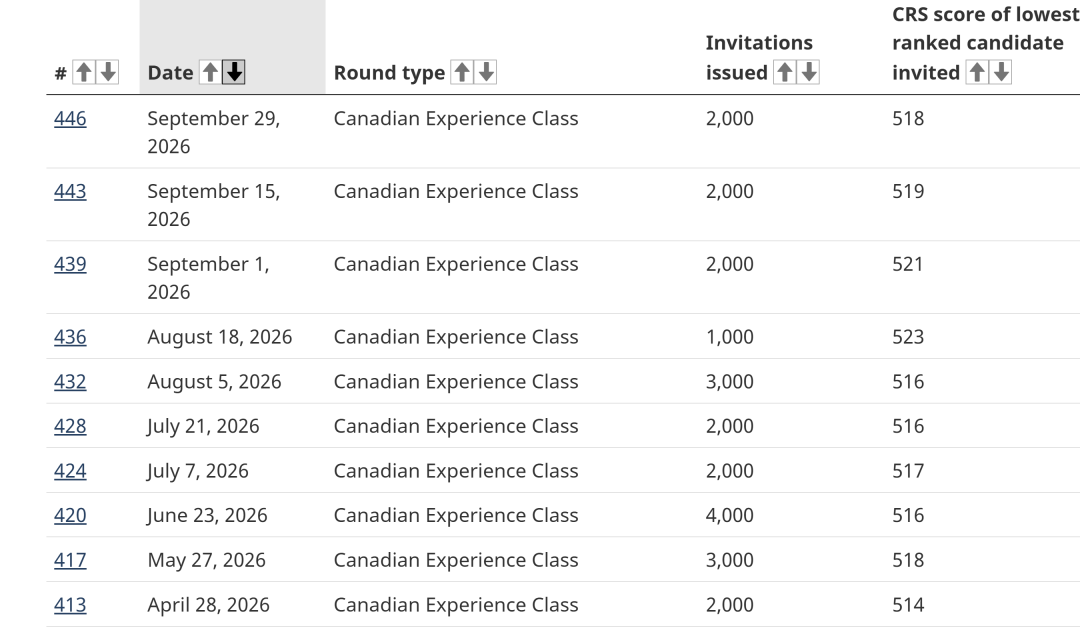Sort Invitations issued ascending arrow
The height and width of the screenshot is (636, 1080).
tap(785, 72)
